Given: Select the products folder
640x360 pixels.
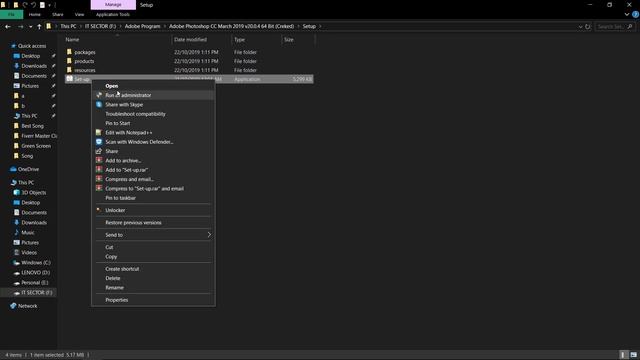Looking at the screenshot, I should pyautogui.click(x=84, y=61).
